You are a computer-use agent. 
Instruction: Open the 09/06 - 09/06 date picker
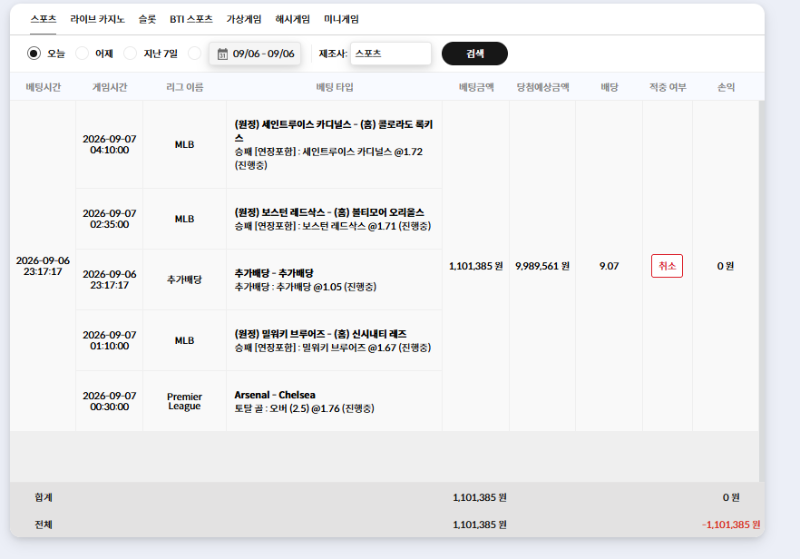(255, 54)
